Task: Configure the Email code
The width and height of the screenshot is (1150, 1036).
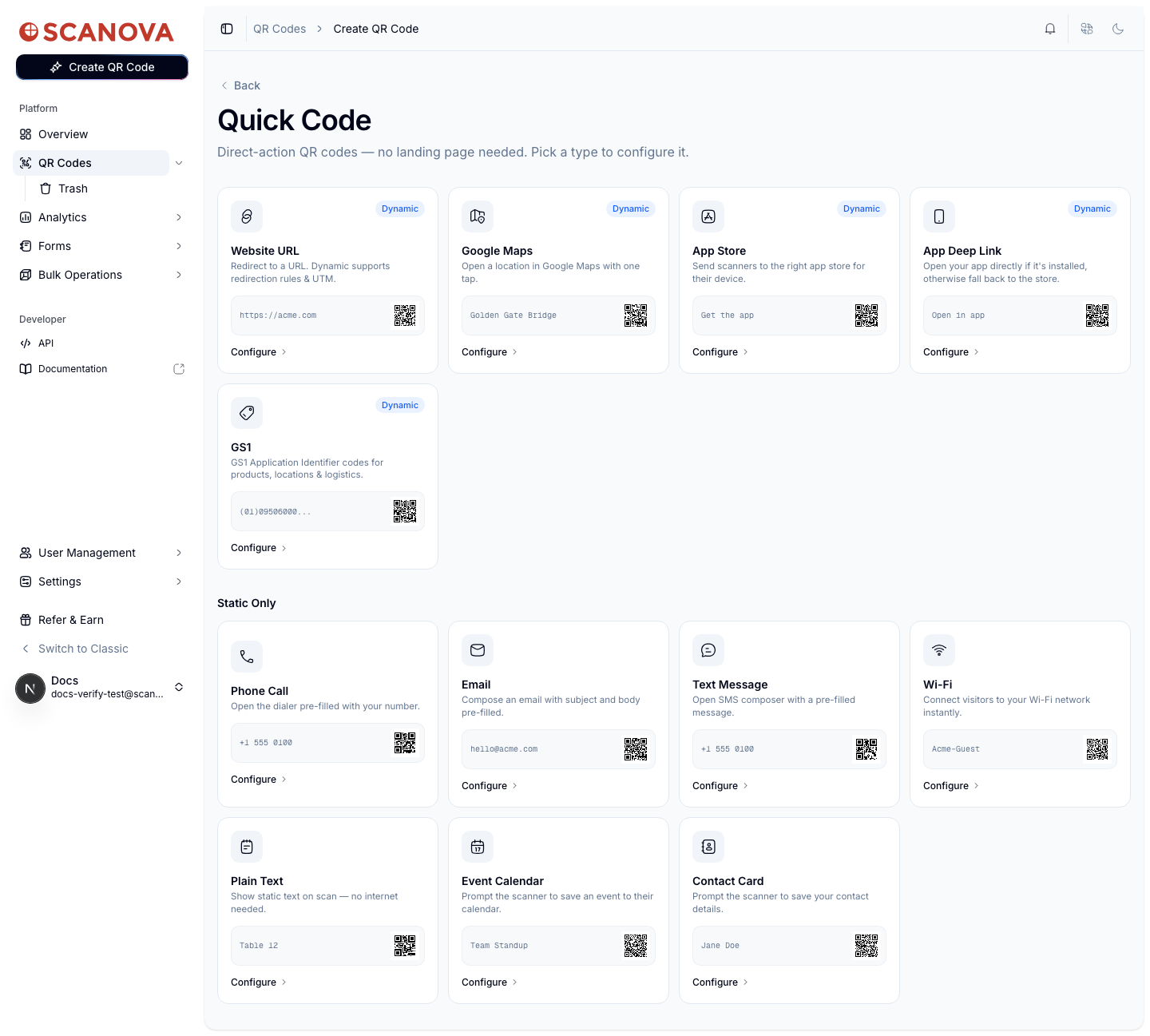Action: coord(490,786)
